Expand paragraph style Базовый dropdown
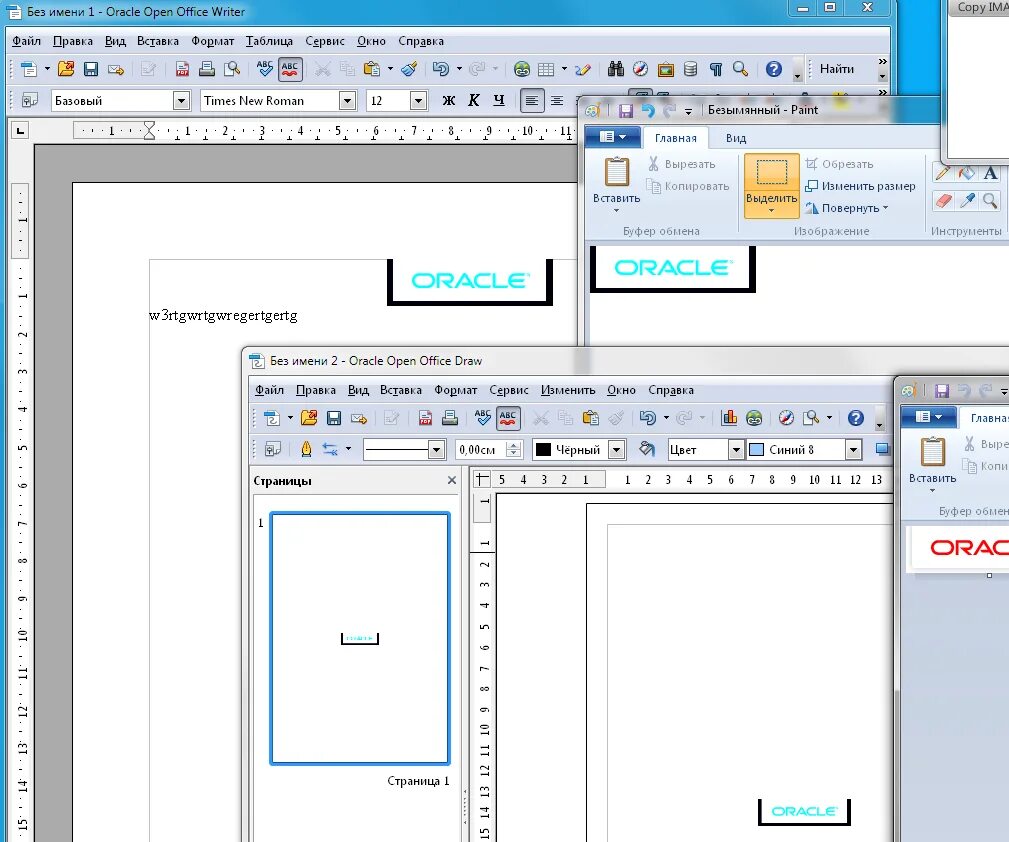 pyautogui.click(x=181, y=100)
